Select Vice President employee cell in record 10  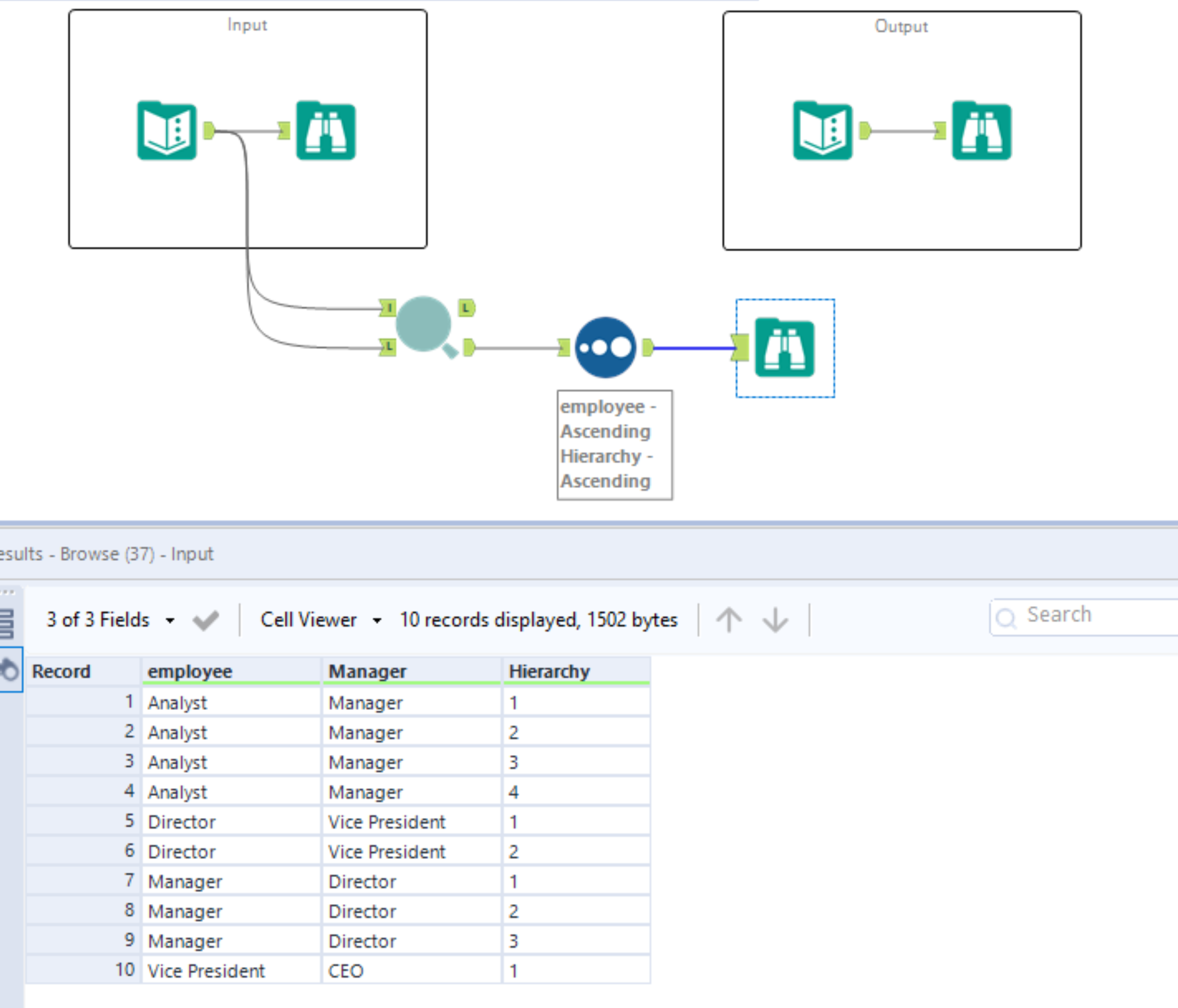[231, 971]
